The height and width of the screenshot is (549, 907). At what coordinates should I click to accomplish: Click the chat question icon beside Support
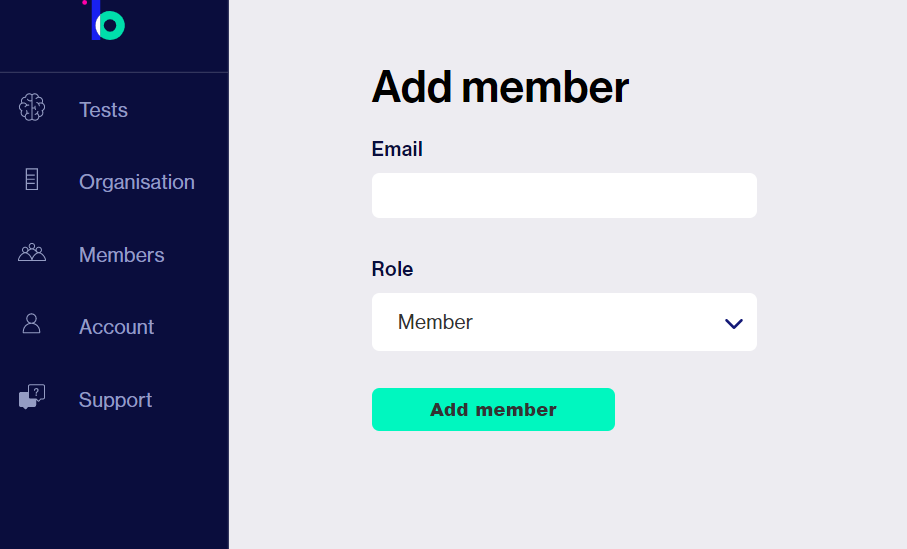coord(32,397)
